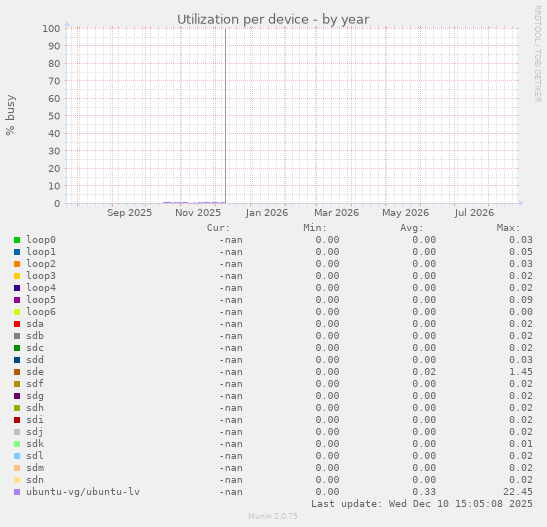Click the 'loop3' legend label

click(x=41, y=276)
